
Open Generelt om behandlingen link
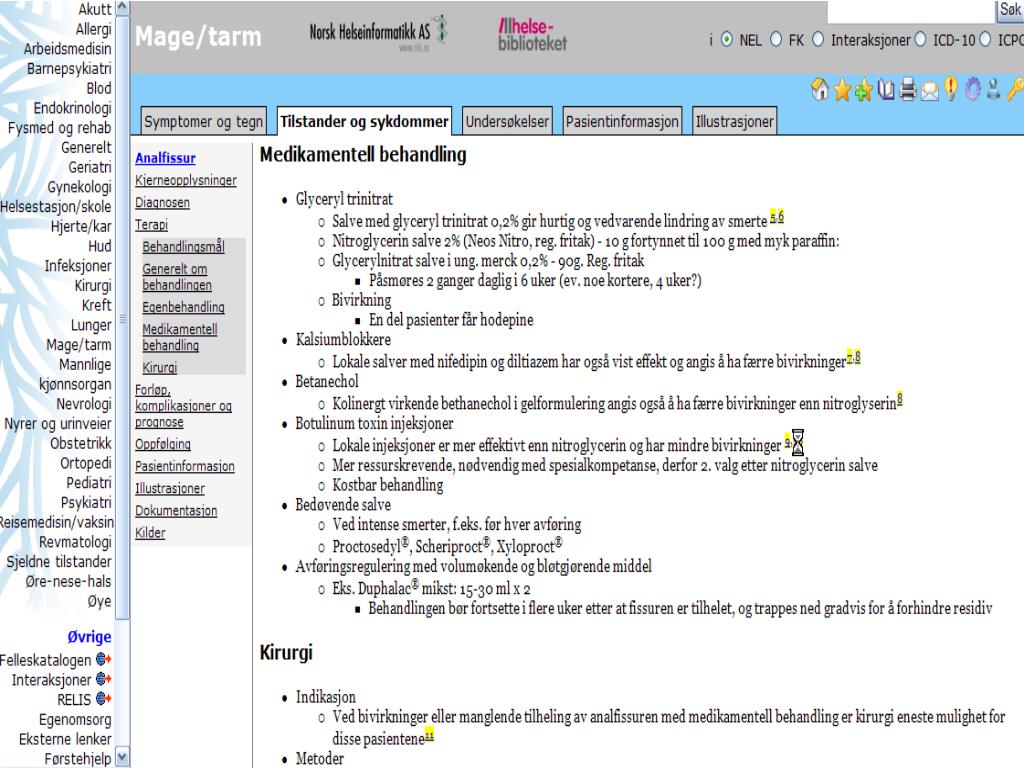point(177,277)
